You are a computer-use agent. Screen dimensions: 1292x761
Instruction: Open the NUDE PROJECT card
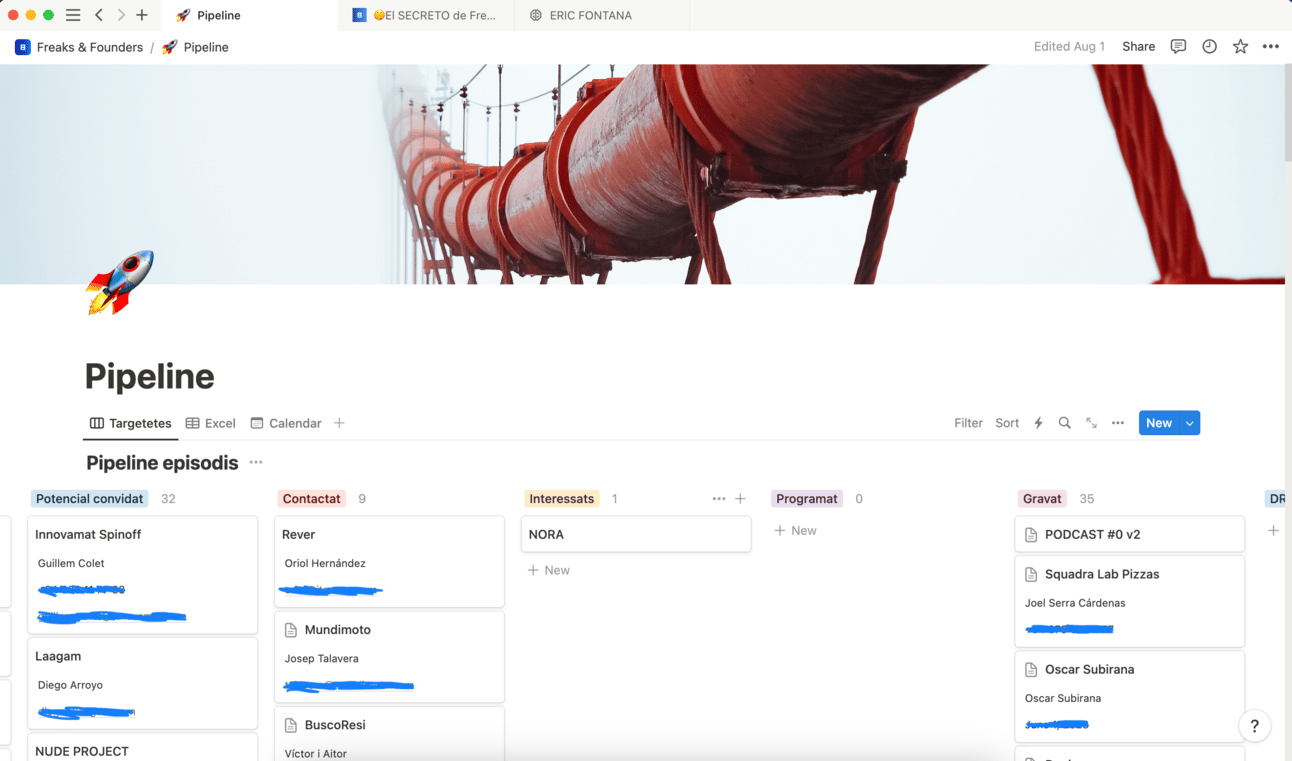143,748
